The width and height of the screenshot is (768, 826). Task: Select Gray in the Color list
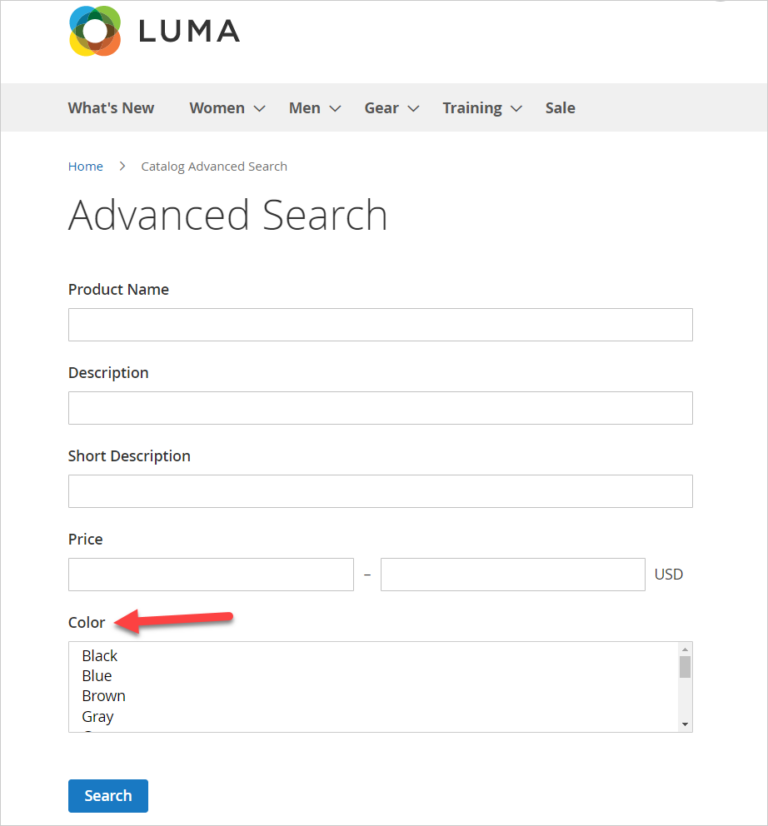[x=98, y=717]
